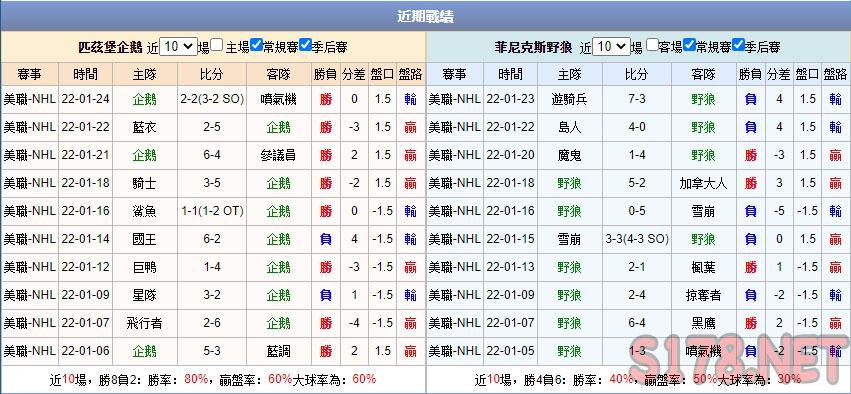Click 藍調 away team on 22-01-06 row
851x394 pixels.
(x=278, y=351)
